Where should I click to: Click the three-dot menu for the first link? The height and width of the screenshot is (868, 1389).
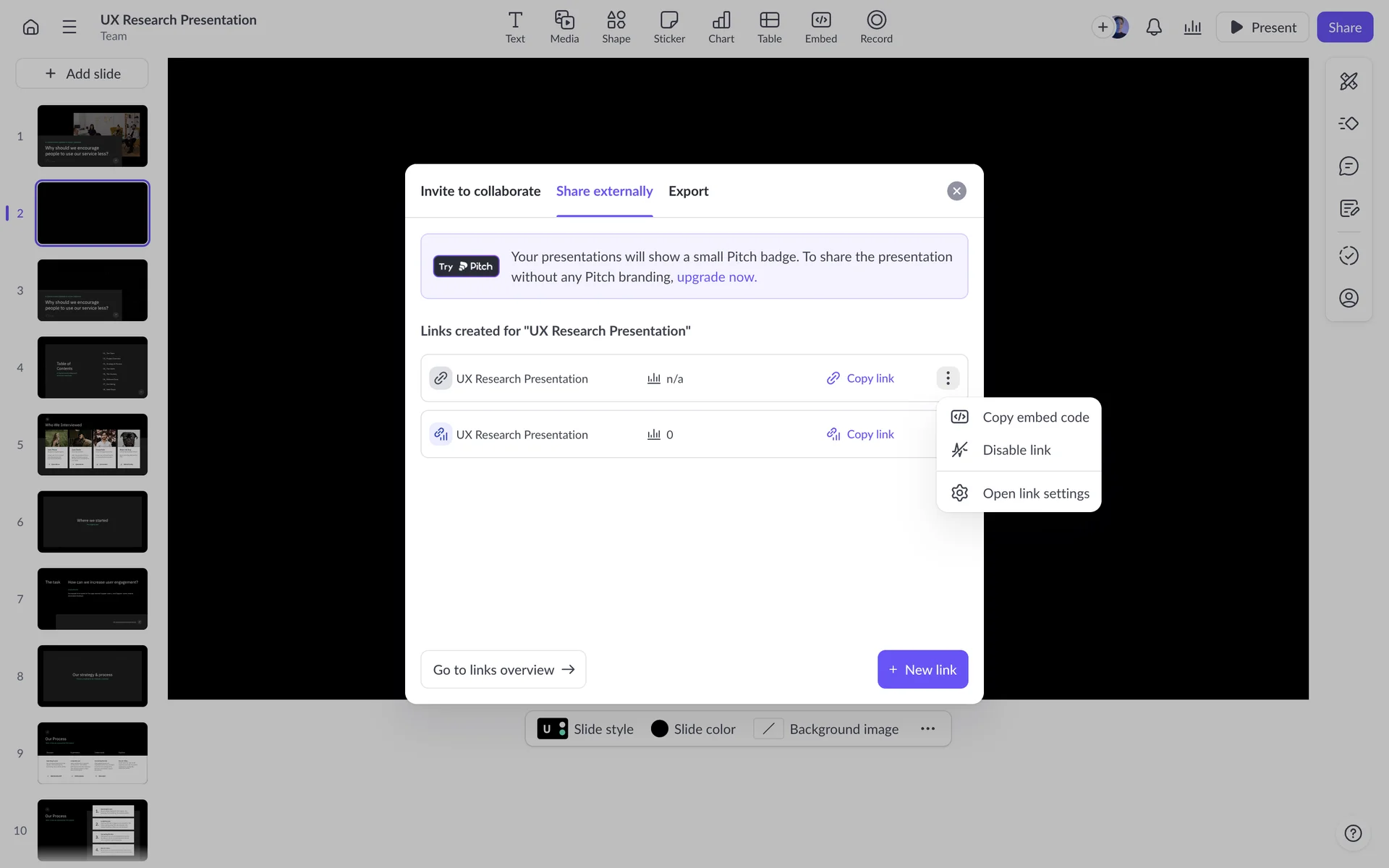(948, 378)
